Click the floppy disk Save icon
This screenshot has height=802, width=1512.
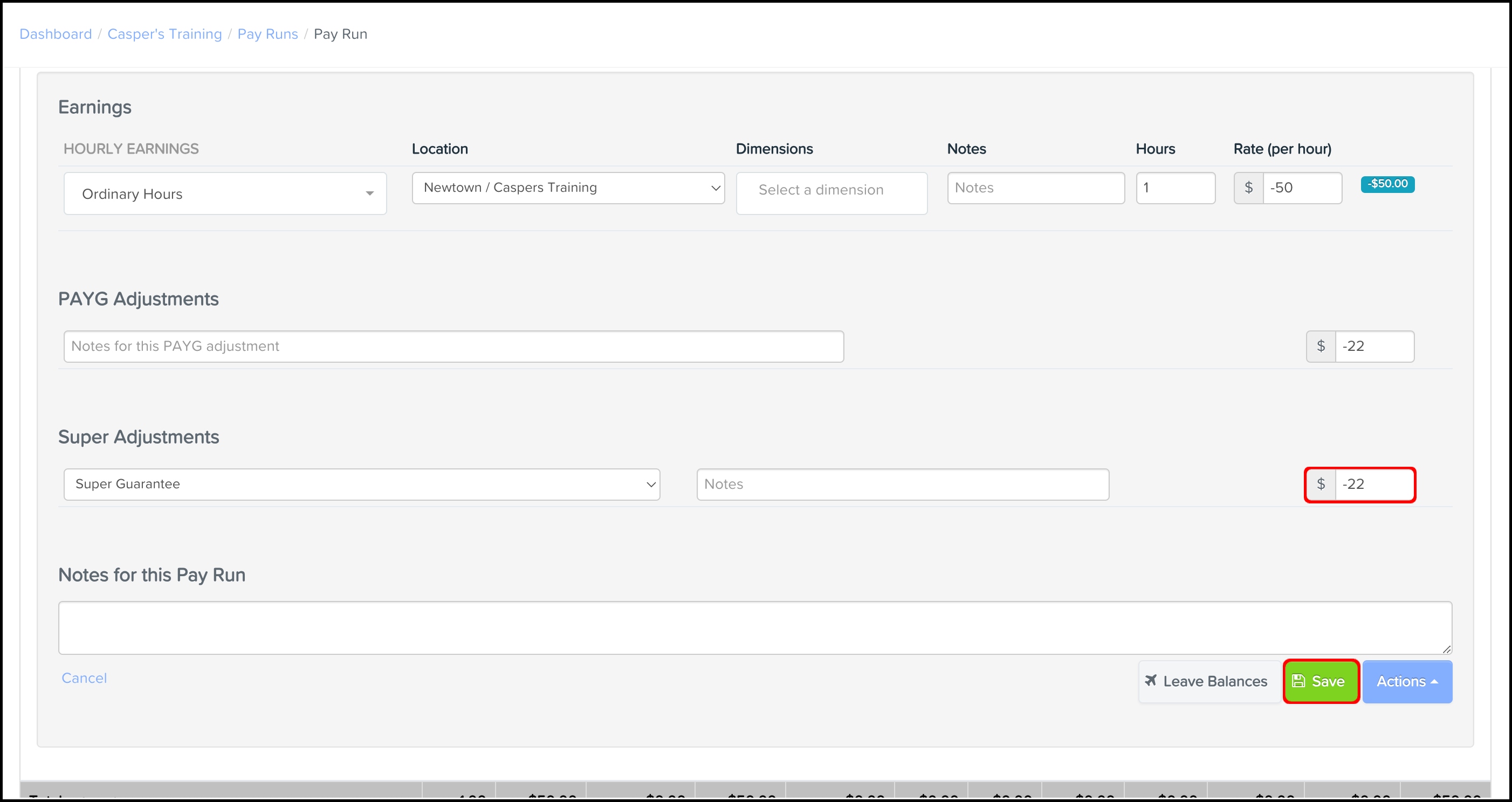pyautogui.click(x=1298, y=681)
